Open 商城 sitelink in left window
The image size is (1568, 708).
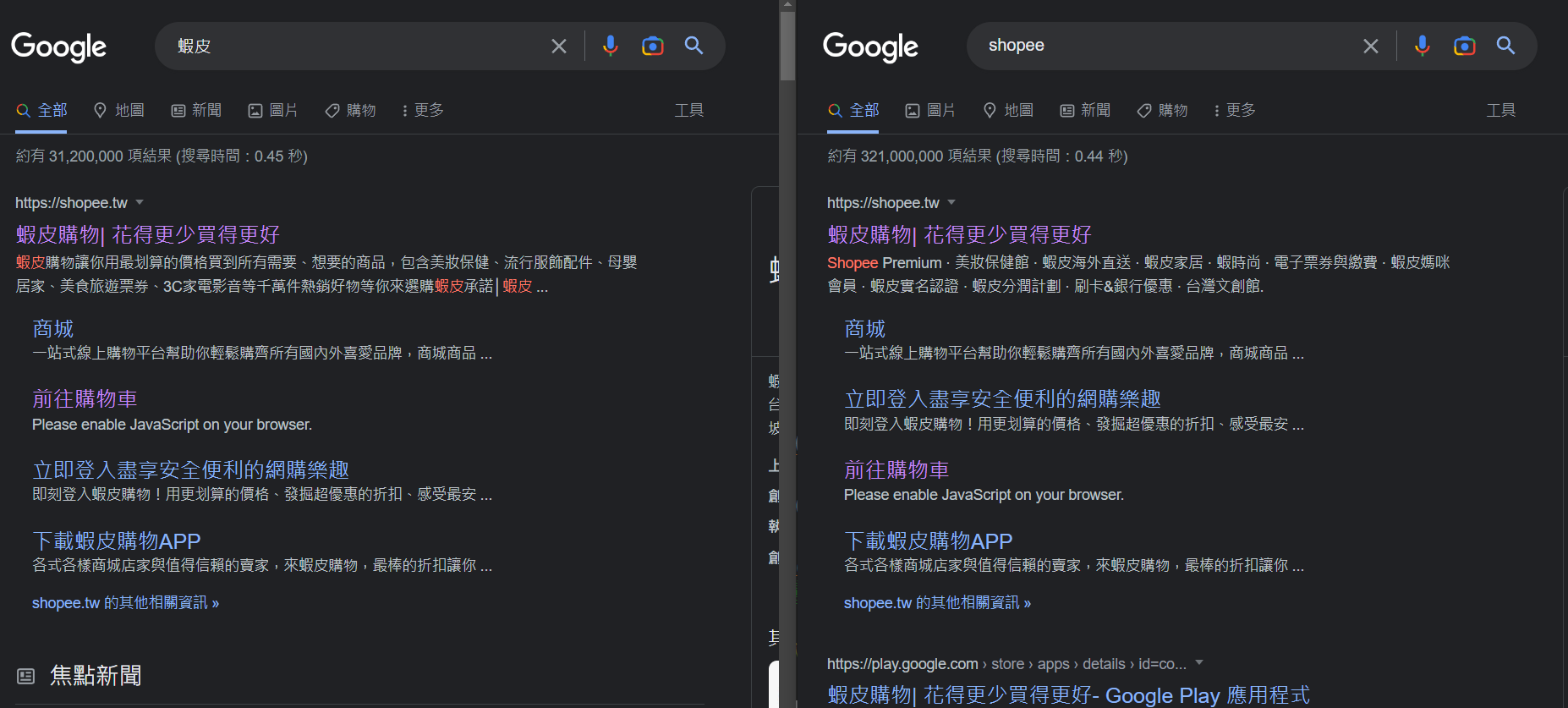point(52,328)
